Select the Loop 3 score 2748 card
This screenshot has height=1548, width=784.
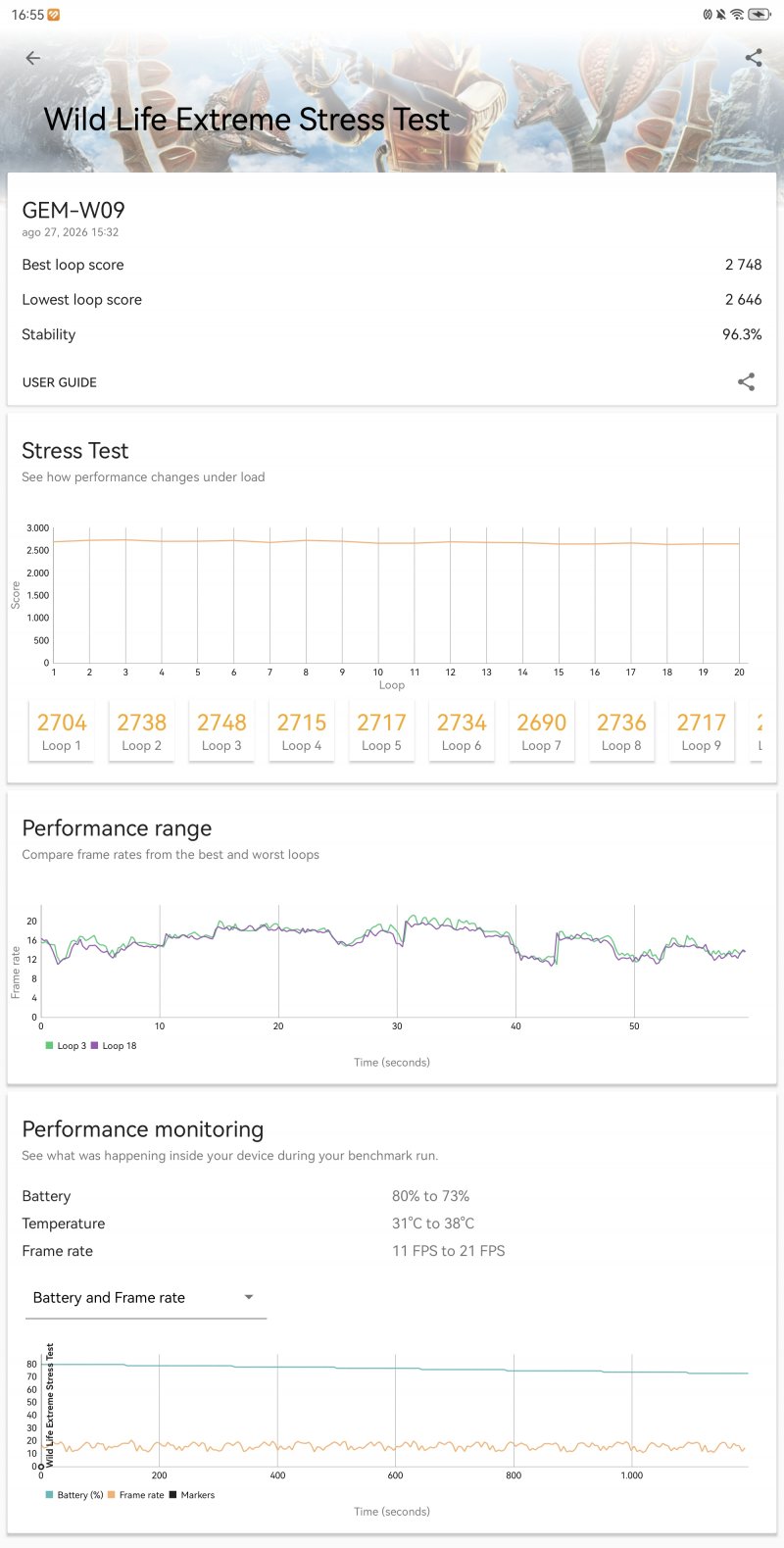point(221,730)
